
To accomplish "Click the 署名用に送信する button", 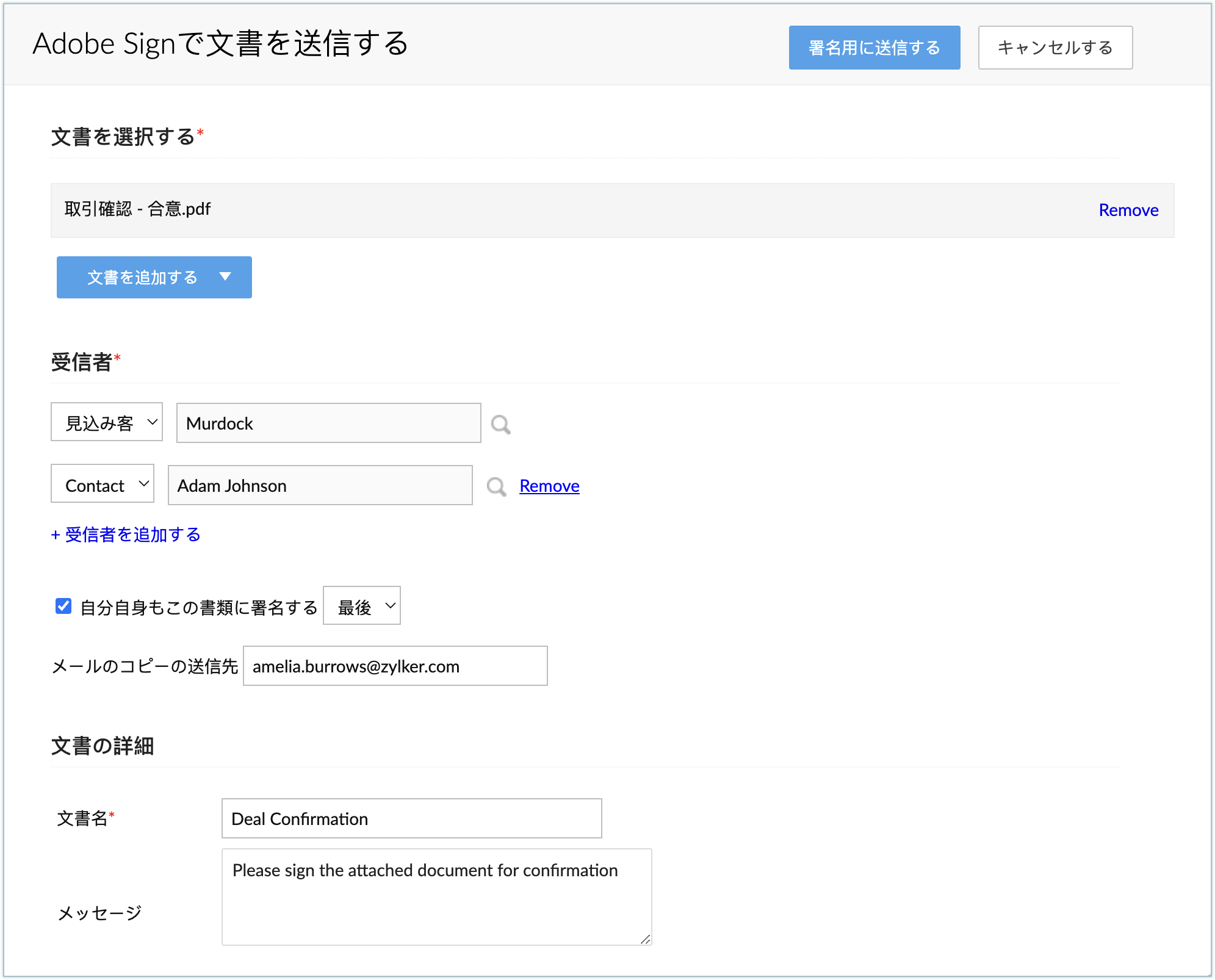I will point(874,48).
